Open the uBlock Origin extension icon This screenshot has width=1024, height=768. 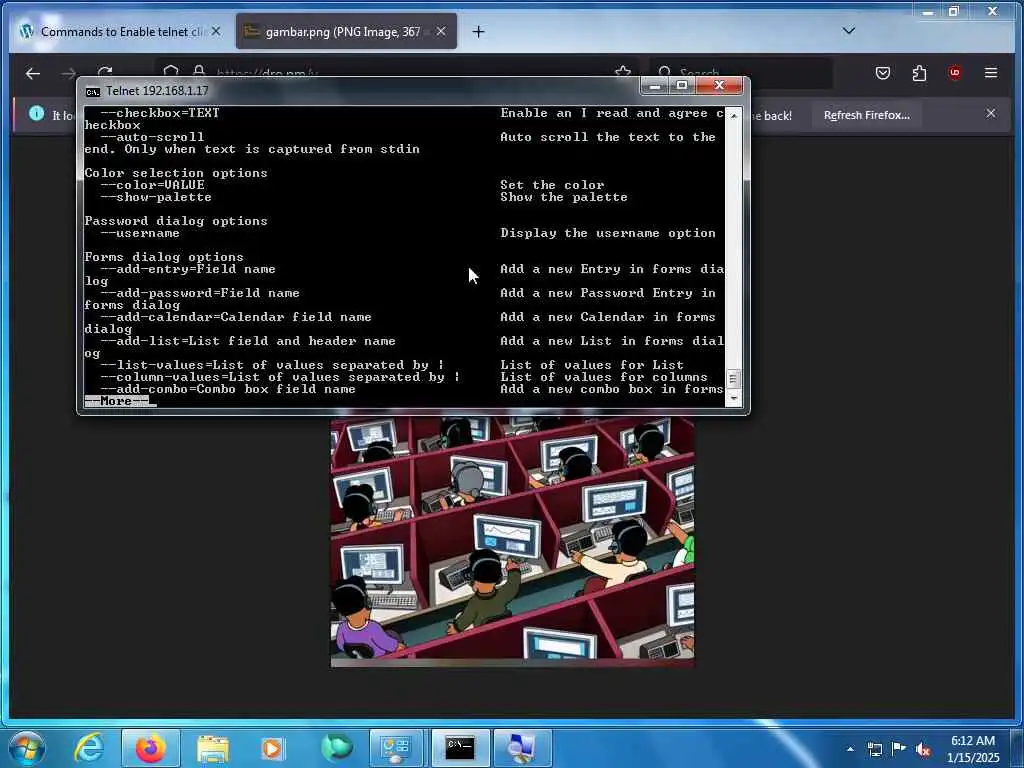(x=955, y=73)
